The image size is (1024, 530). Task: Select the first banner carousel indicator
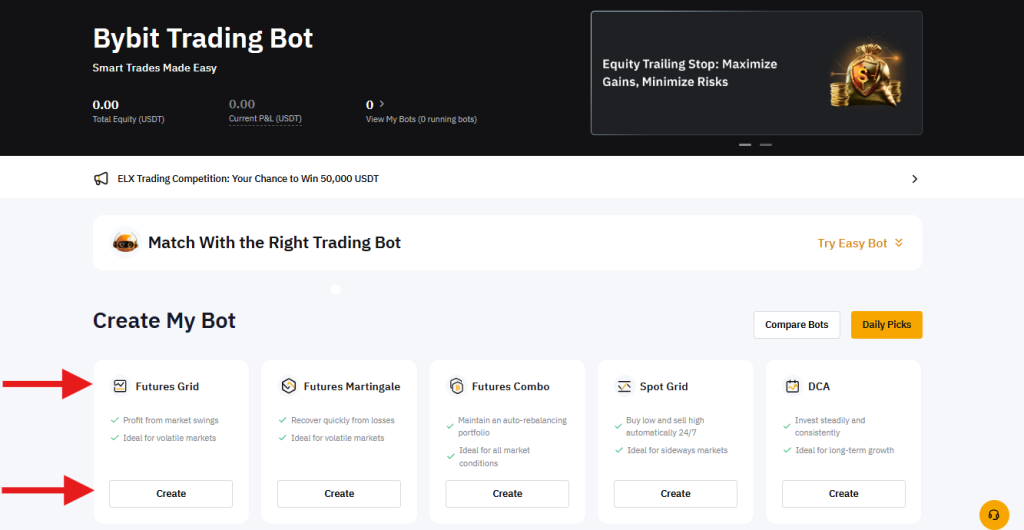(745, 144)
